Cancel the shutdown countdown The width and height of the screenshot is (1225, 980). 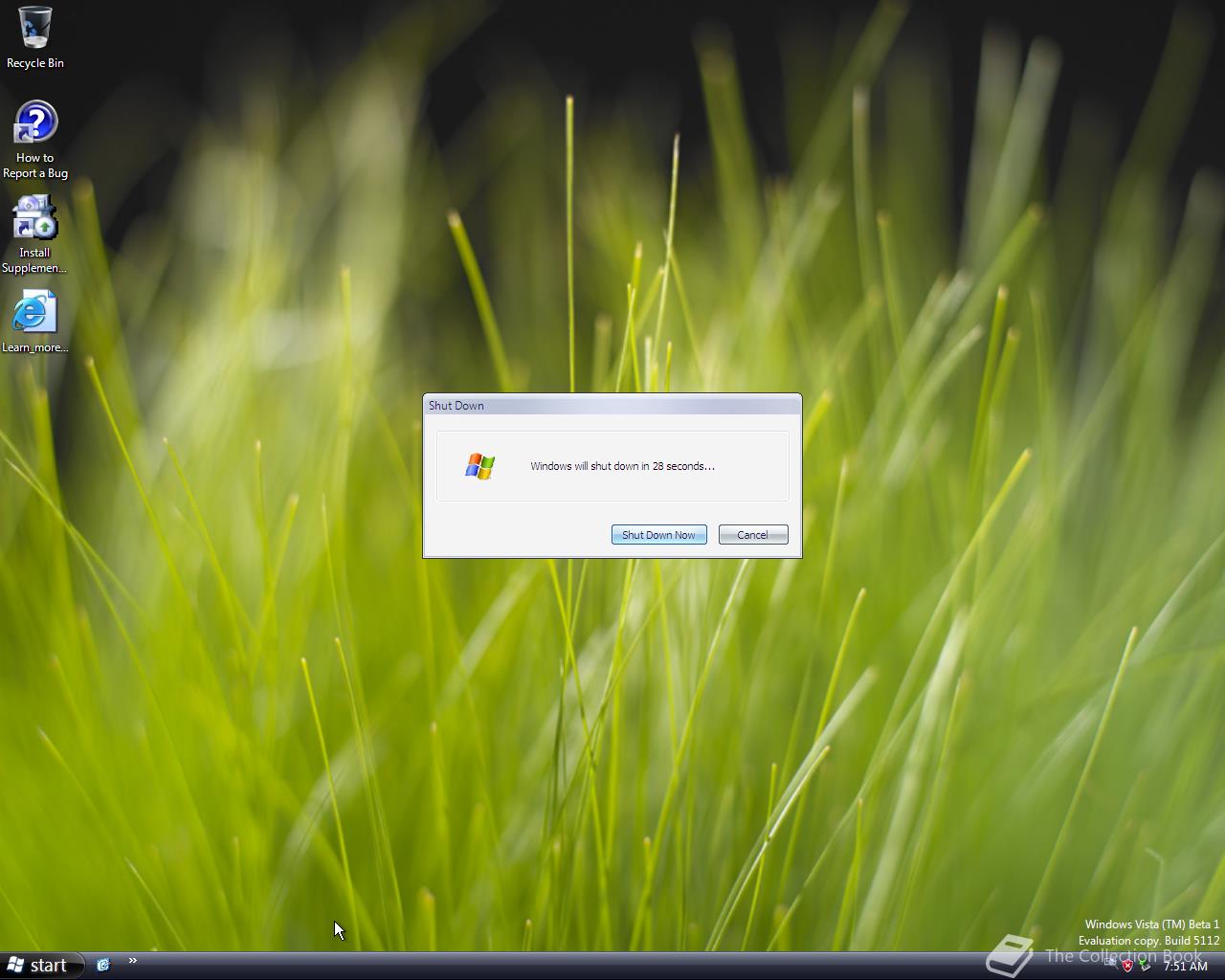[753, 535]
